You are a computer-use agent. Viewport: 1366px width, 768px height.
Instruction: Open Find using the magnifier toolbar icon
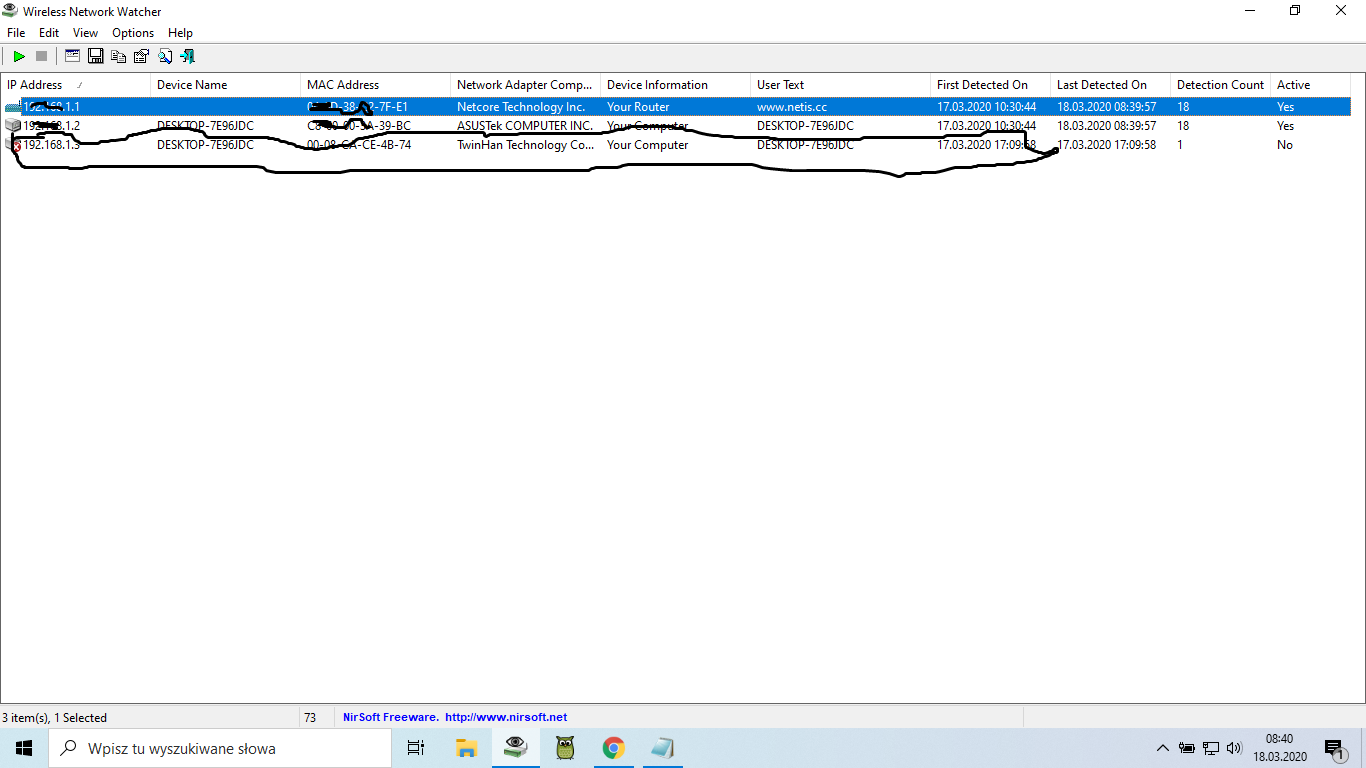(x=165, y=56)
